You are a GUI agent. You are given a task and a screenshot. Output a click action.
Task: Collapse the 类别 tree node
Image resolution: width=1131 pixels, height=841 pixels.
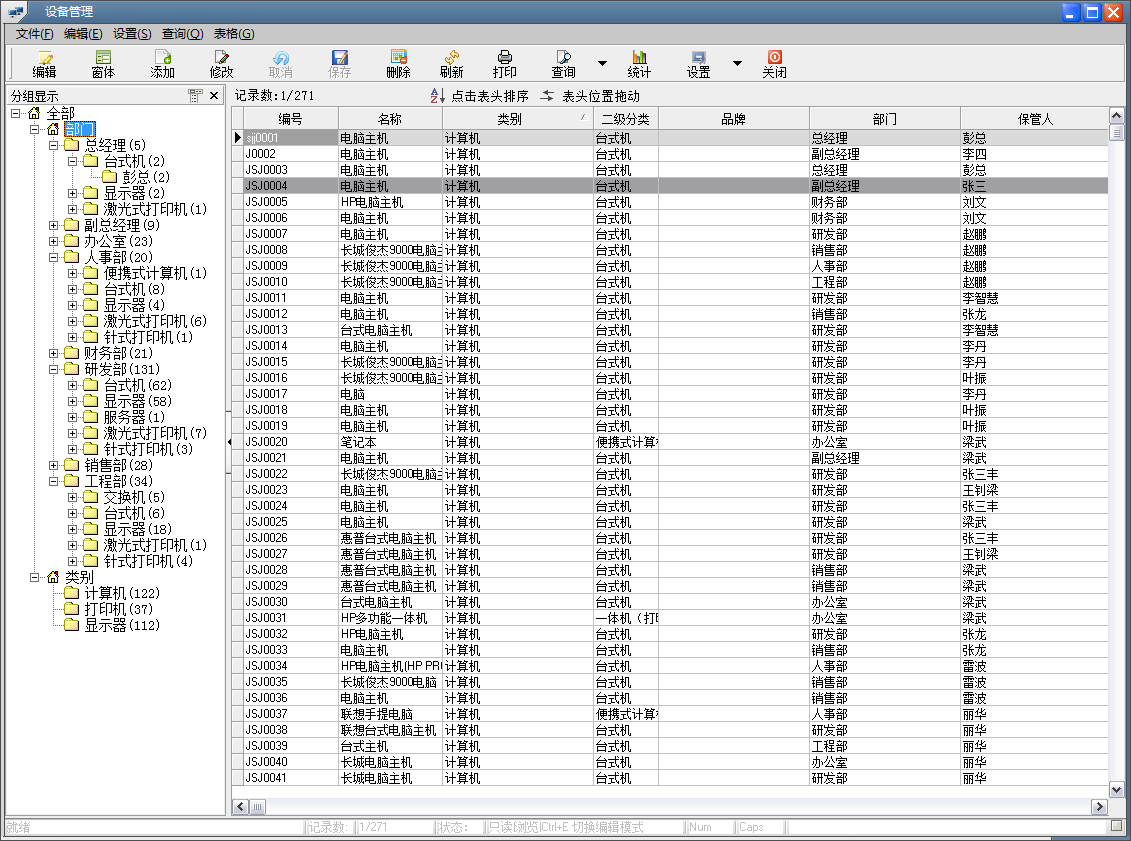tap(34, 577)
